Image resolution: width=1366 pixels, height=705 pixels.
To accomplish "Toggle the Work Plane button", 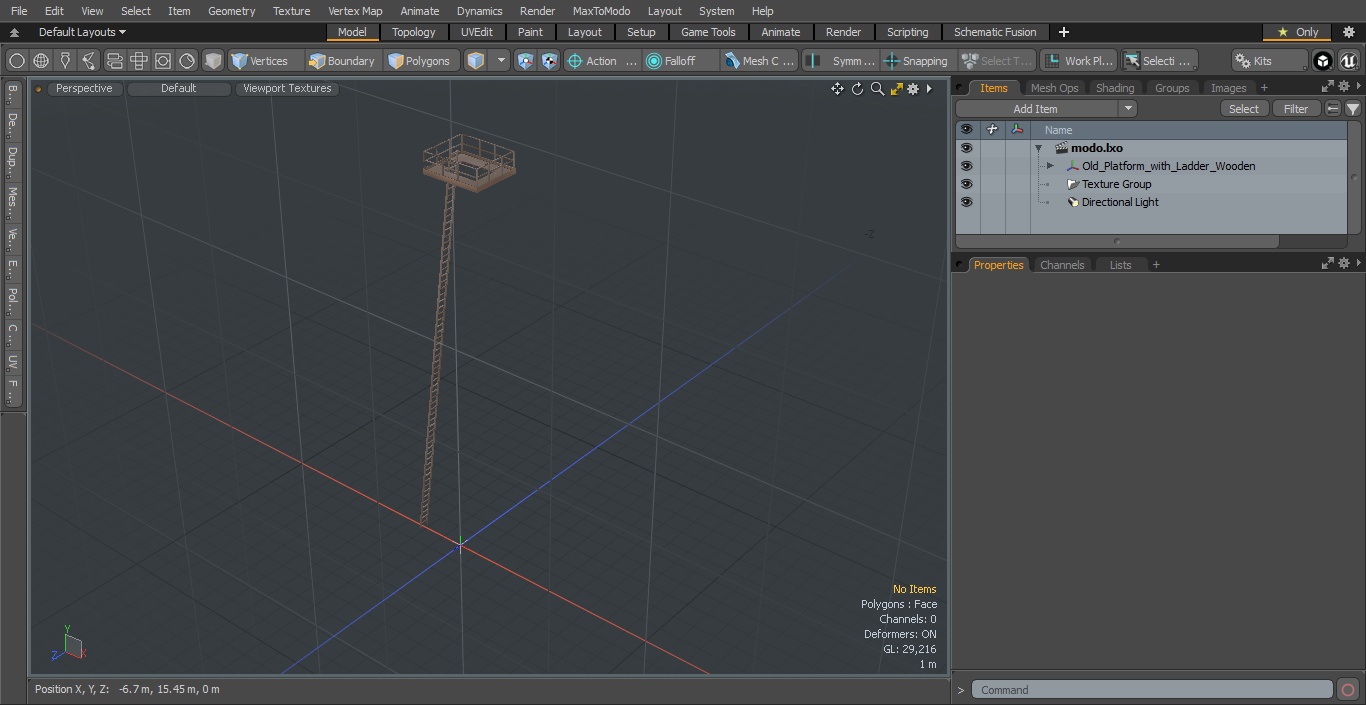I will pos(1078,61).
